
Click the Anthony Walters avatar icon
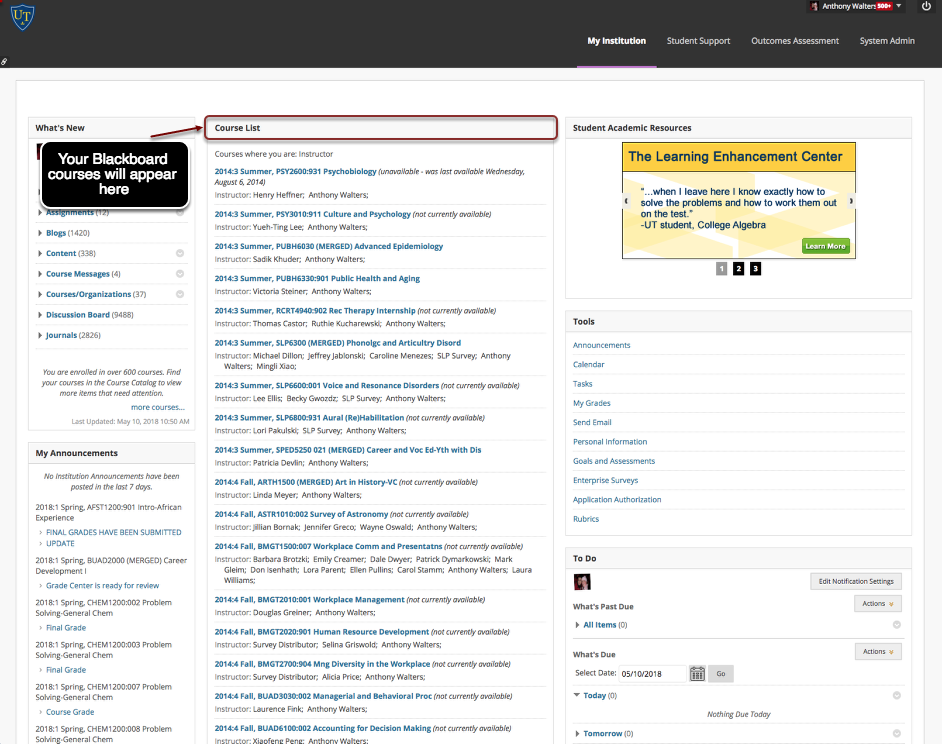pyautogui.click(x=814, y=6)
